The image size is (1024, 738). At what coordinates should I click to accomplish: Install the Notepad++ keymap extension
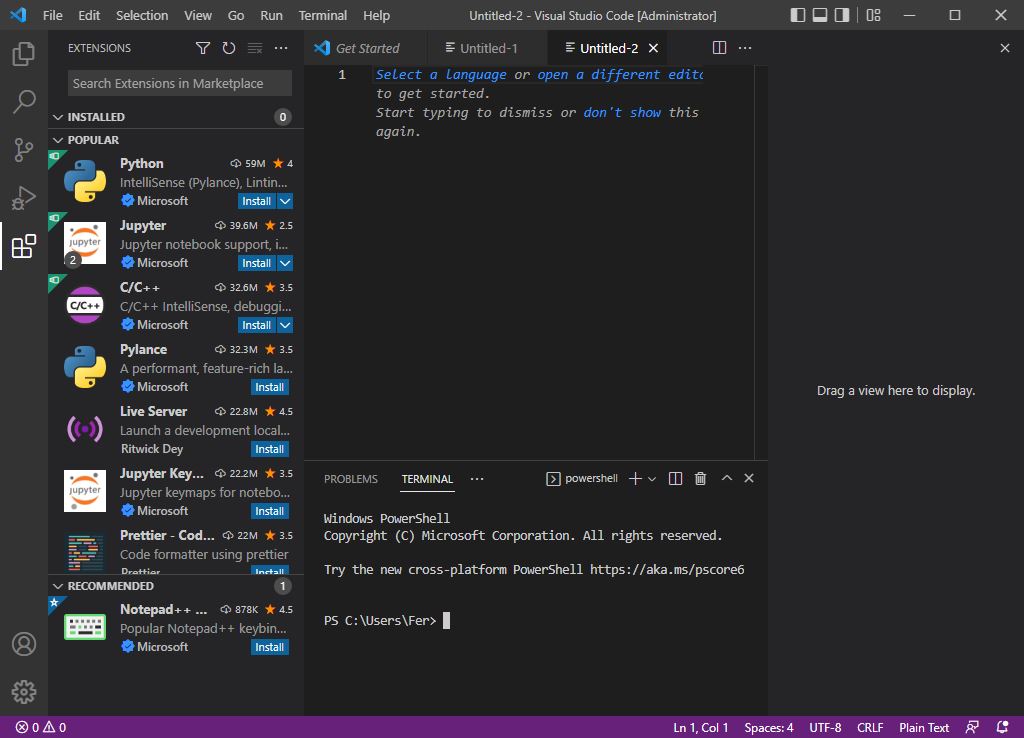[270, 647]
